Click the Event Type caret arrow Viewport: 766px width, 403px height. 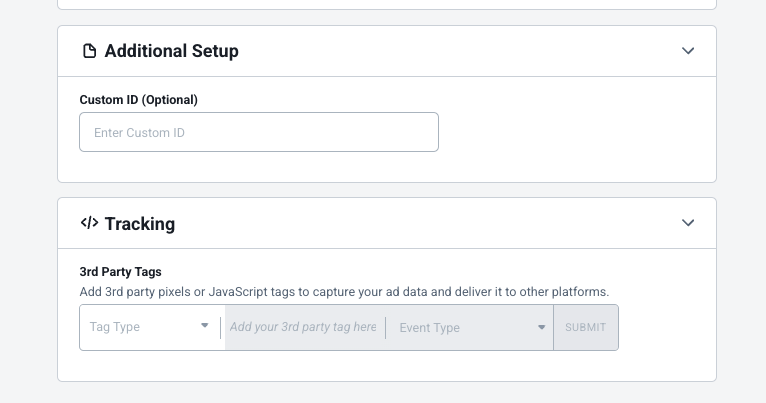[541, 327]
